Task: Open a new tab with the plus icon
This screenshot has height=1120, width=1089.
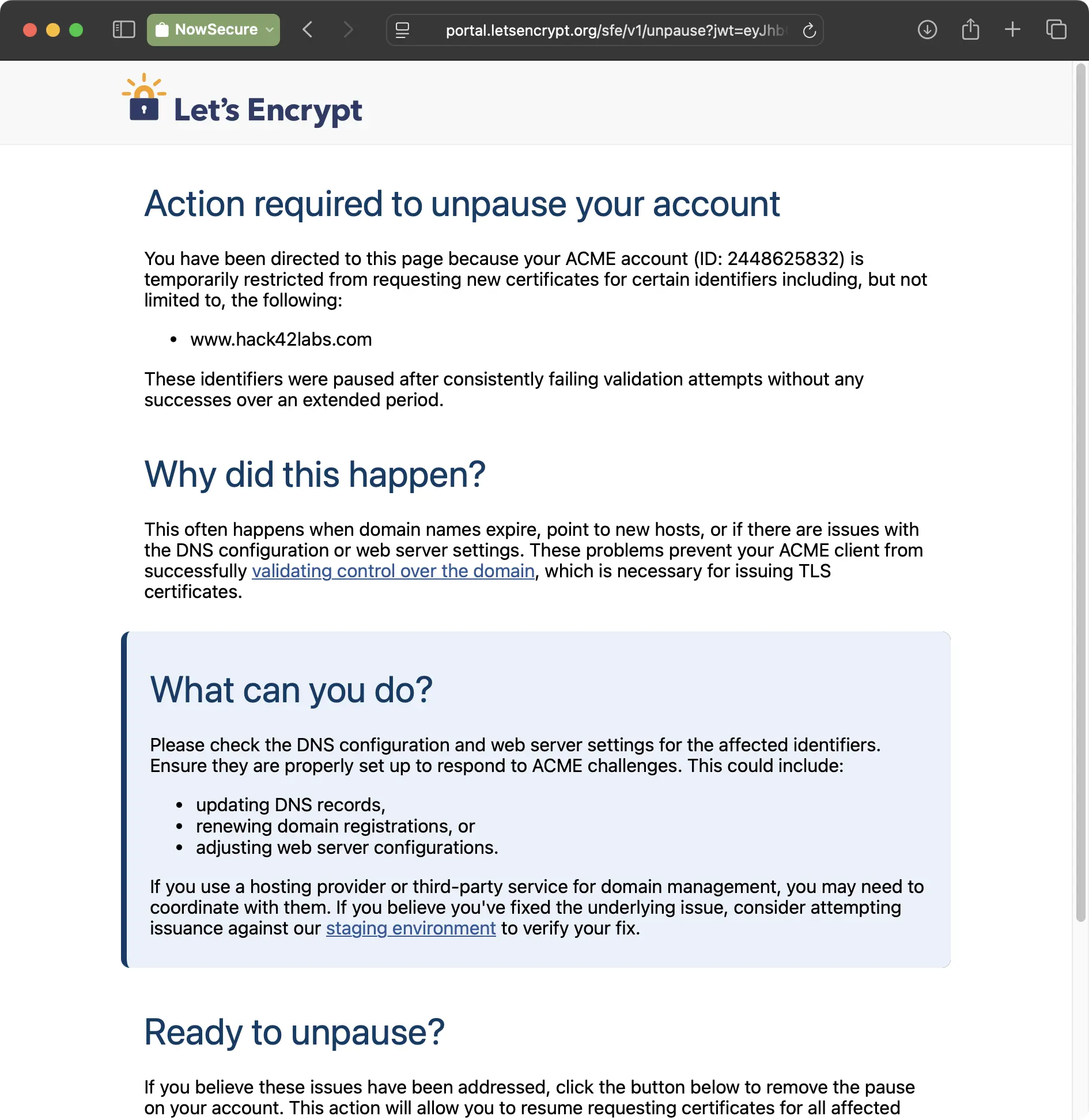Action: point(1012,30)
